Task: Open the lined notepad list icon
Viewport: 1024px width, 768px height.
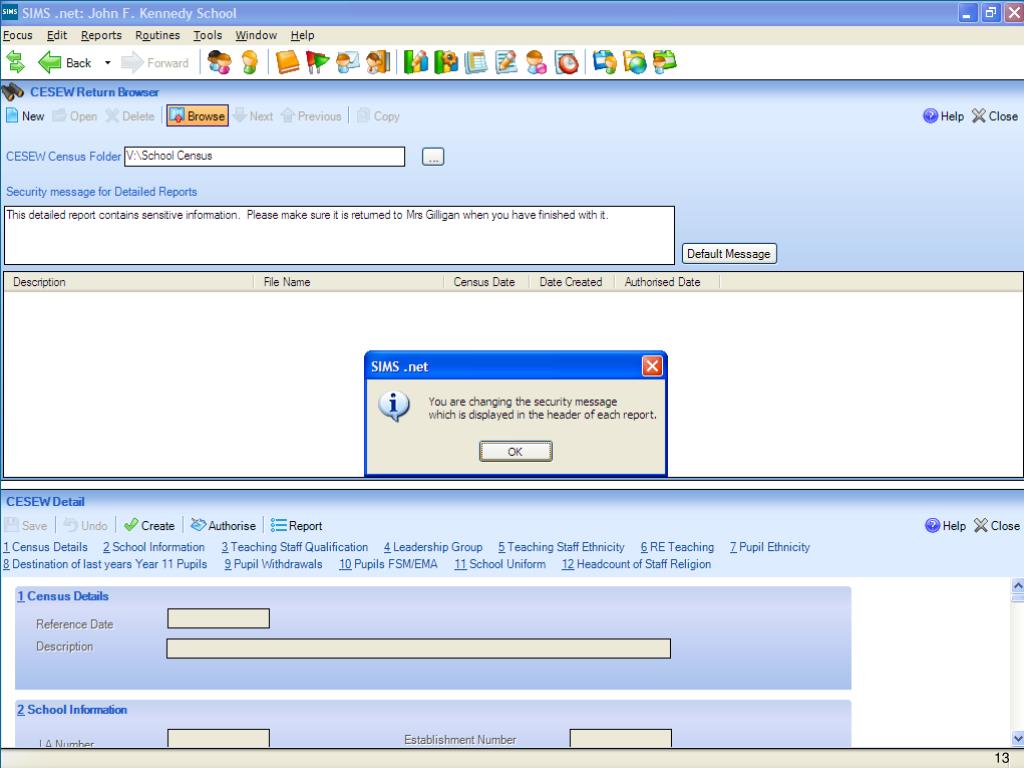Action: click(476, 63)
